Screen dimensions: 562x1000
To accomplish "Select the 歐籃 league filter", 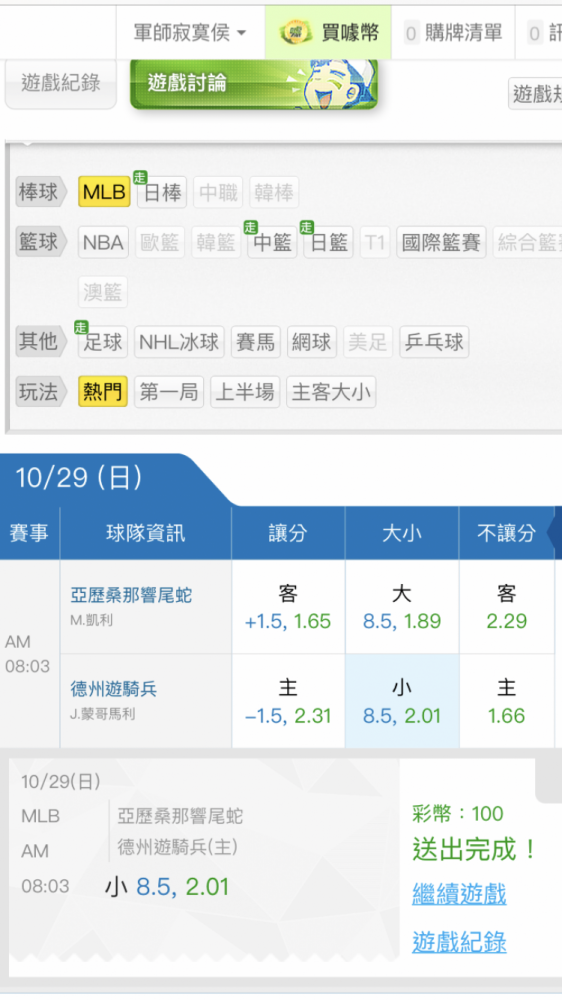I will (x=159, y=242).
